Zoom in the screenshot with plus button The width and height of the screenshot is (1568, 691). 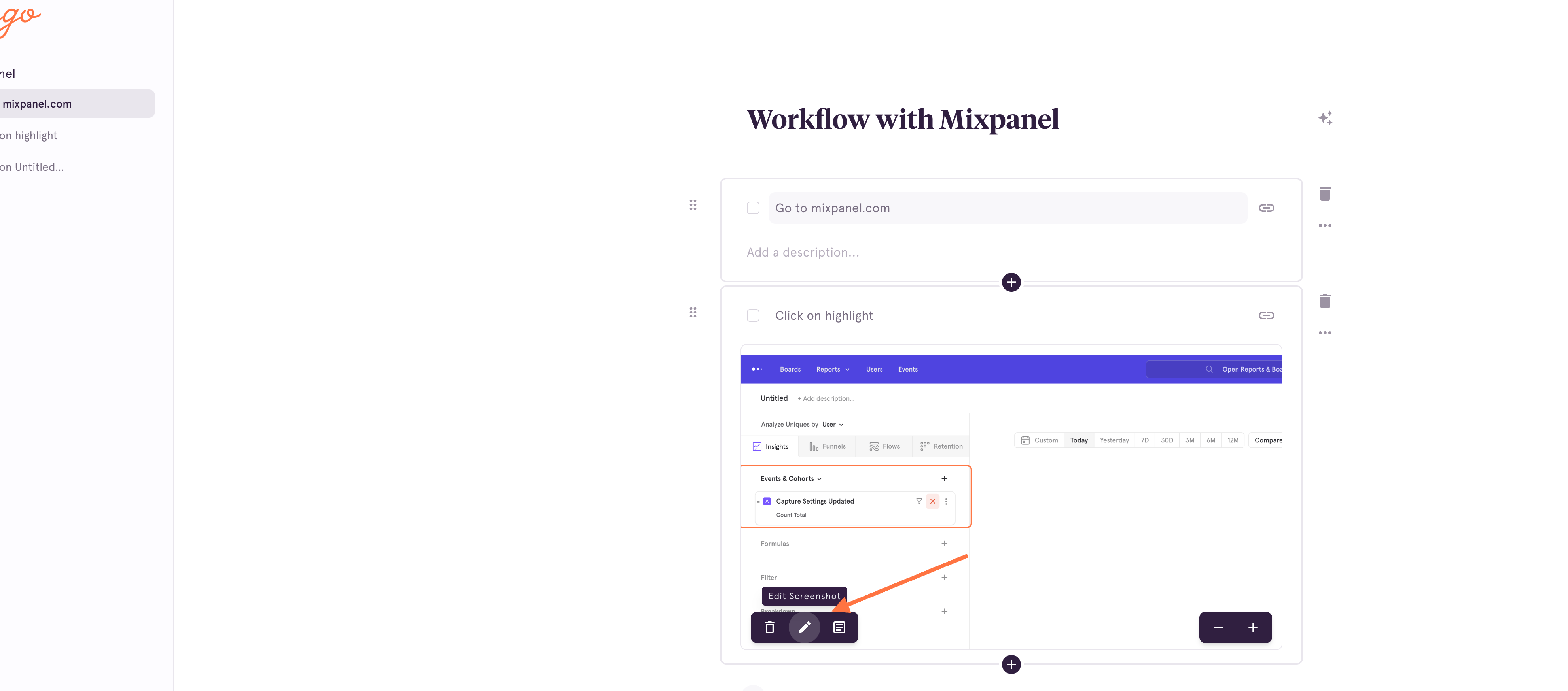coord(1253,627)
